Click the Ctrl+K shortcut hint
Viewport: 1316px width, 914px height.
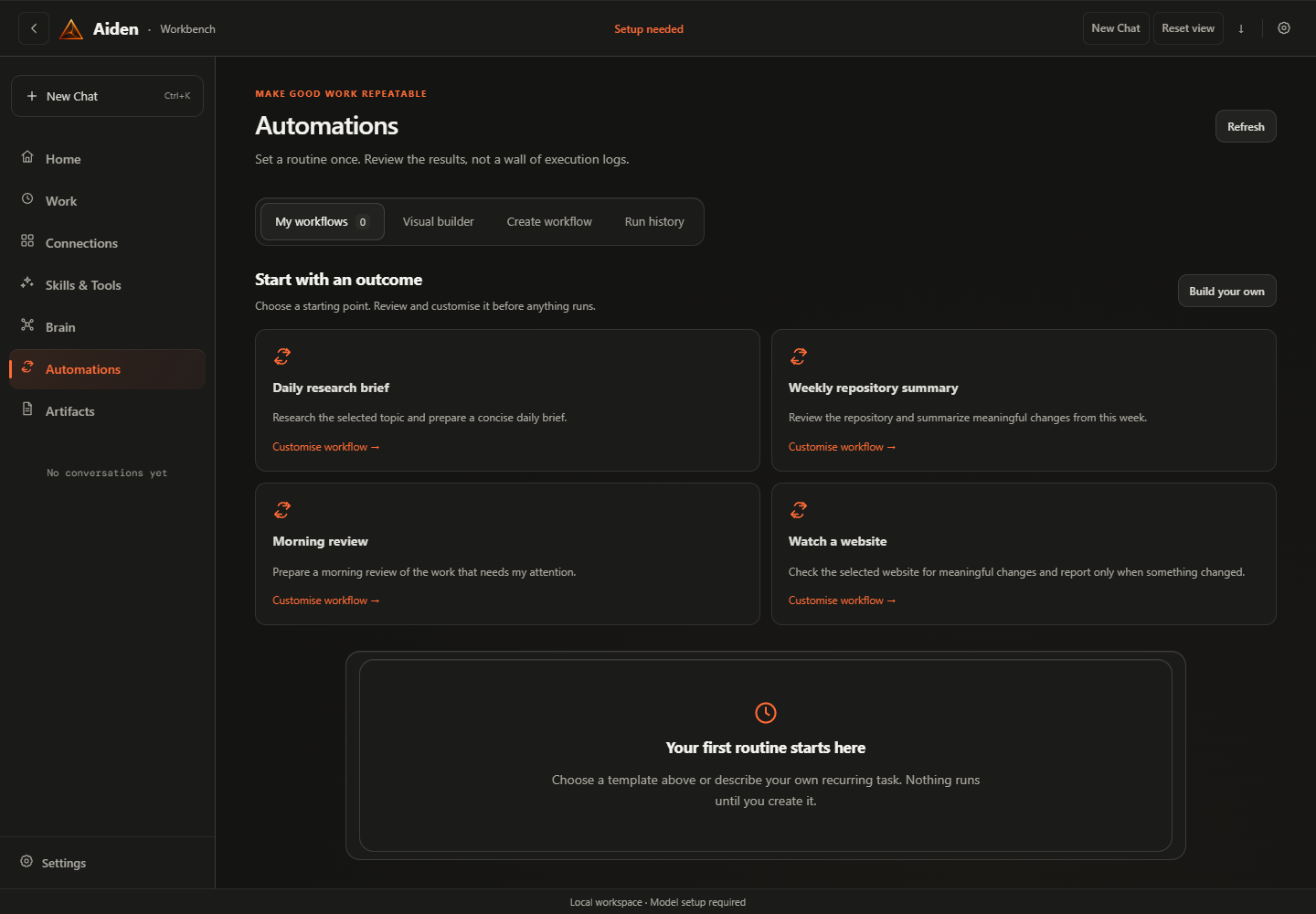(x=177, y=96)
